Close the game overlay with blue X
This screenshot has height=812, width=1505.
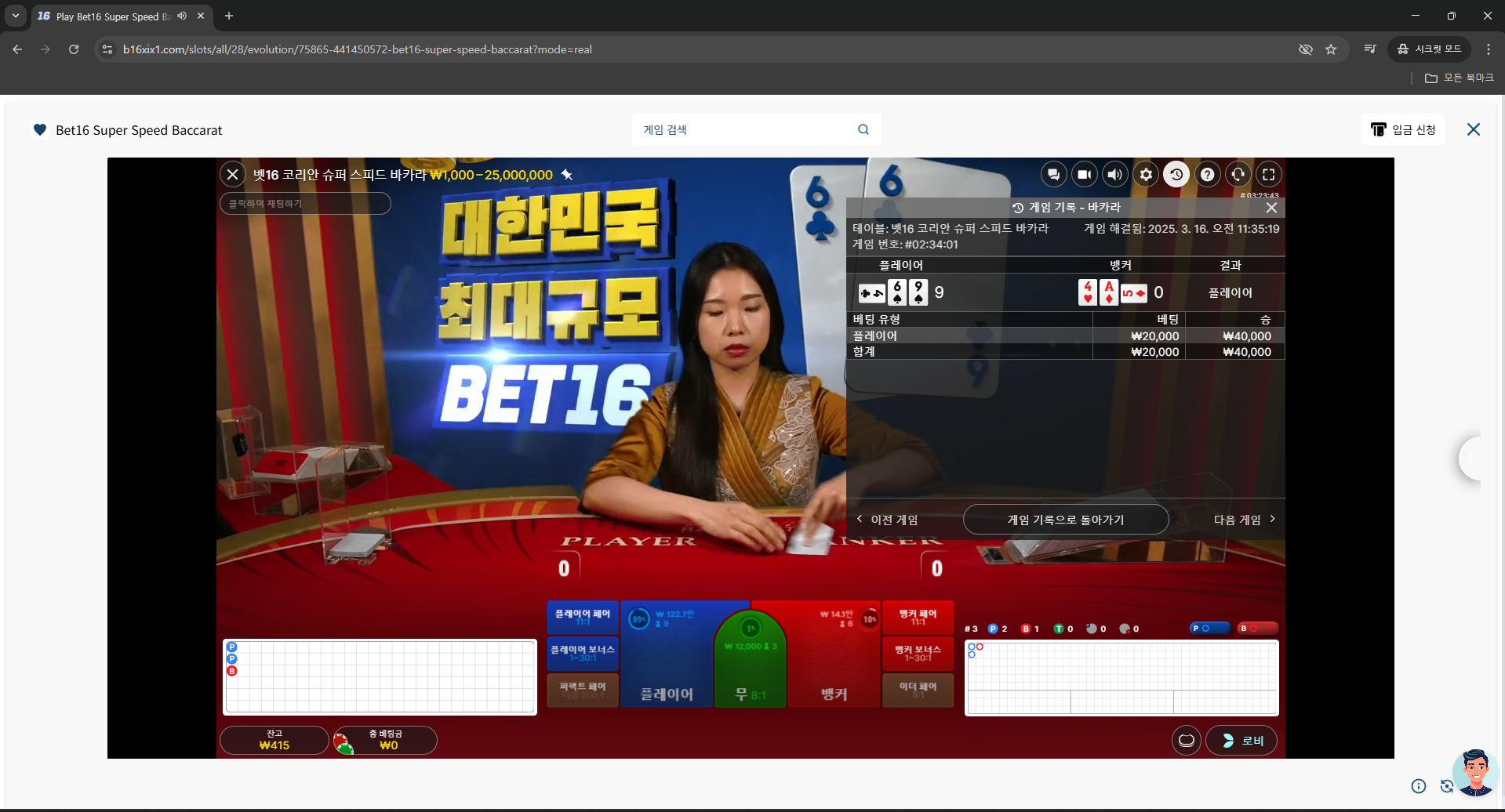click(x=1474, y=129)
